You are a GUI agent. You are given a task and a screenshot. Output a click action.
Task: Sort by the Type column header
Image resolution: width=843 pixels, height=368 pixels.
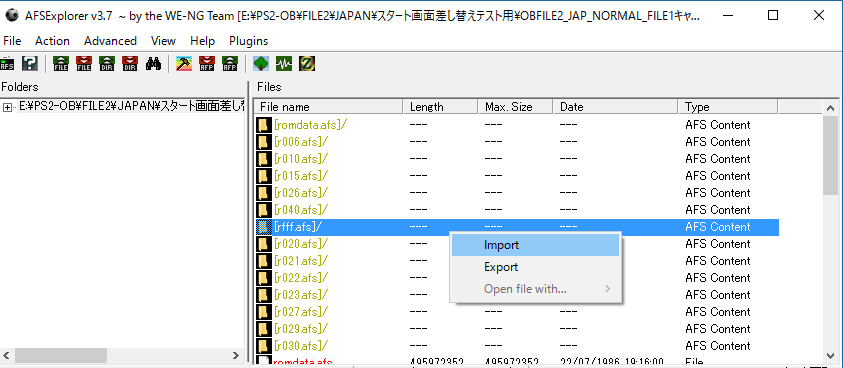coord(728,107)
